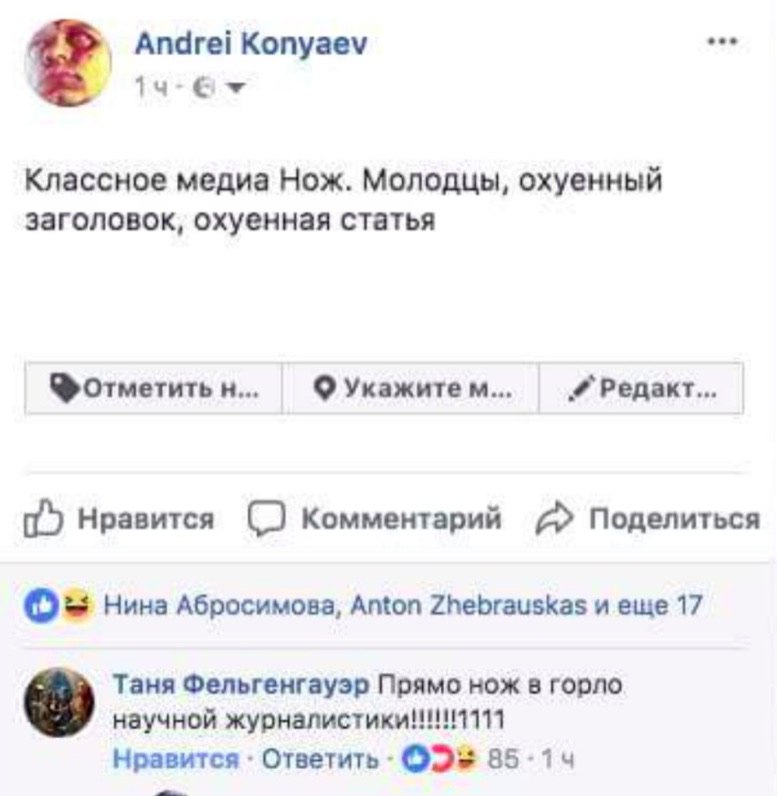Click the blue like reaction icon below the post

(x=41, y=605)
